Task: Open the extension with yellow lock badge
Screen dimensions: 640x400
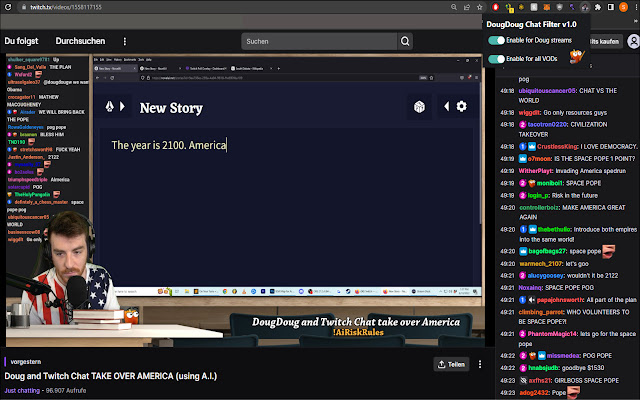Action: [509, 7]
